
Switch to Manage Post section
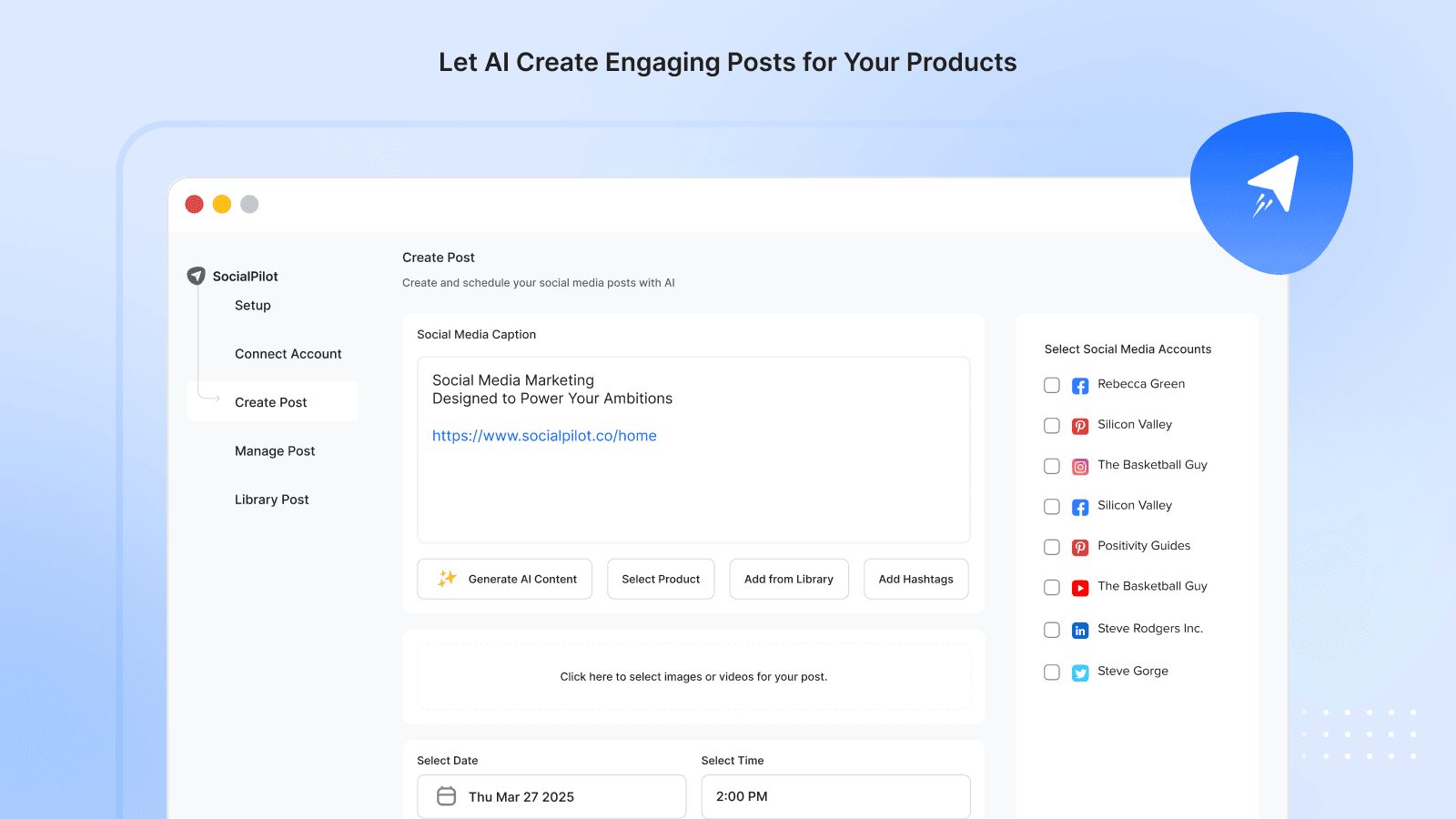point(275,450)
